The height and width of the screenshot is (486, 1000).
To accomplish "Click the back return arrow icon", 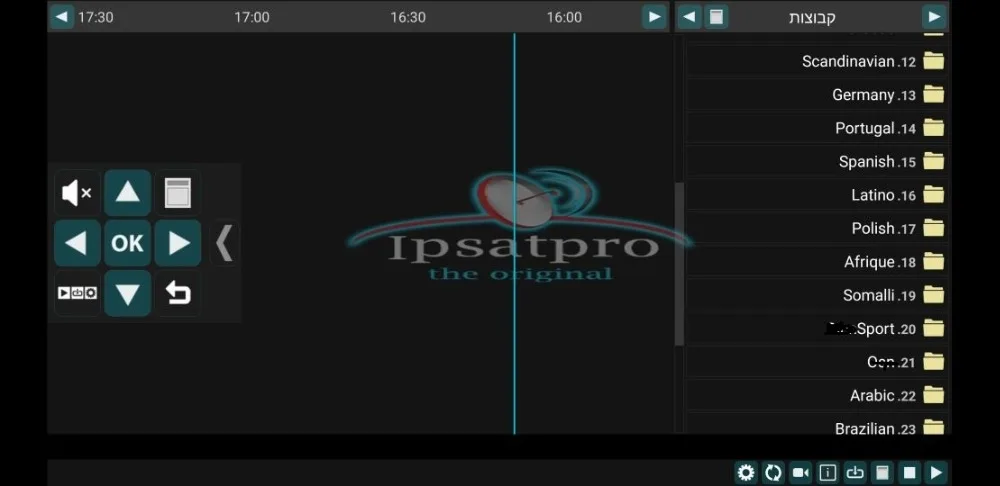I will pos(178,293).
